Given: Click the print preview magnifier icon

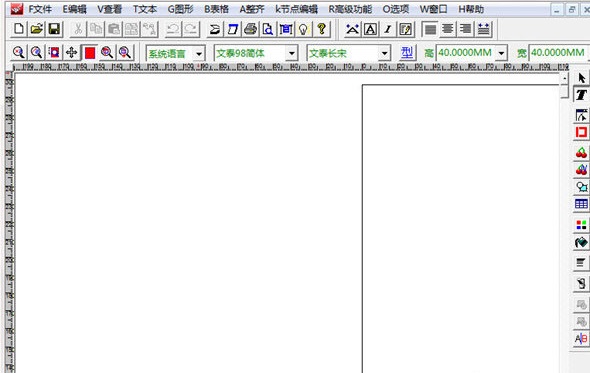Looking at the screenshot, I should pyautogui.click(x=268, y=29).
